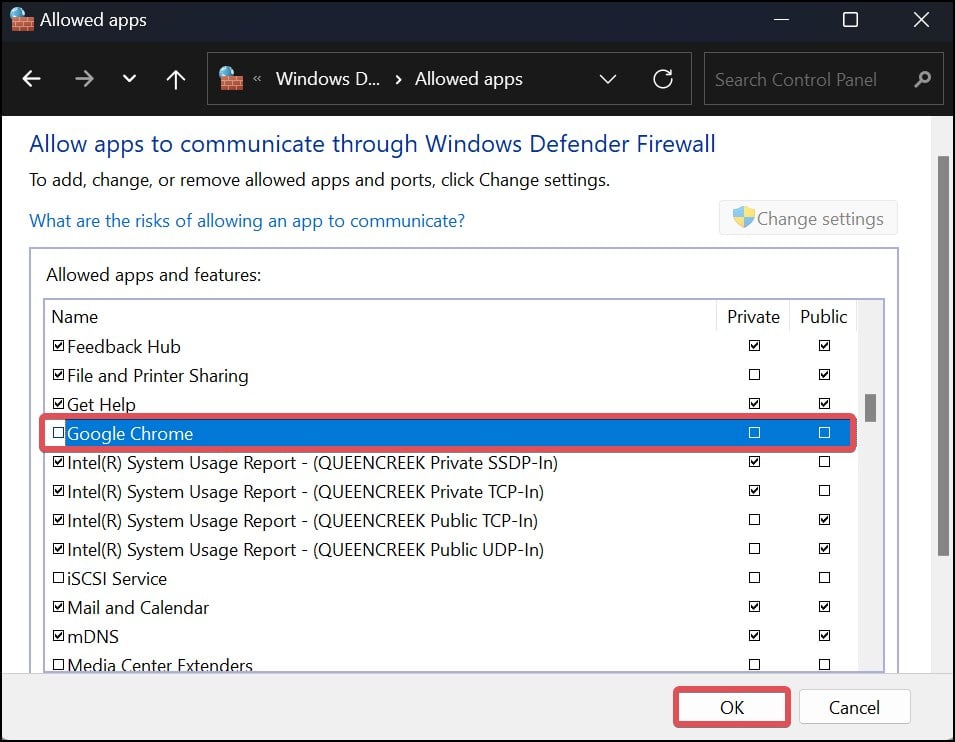
Task: Click the search magnifier icon
Action: pyautogui.click(x=923, y=79)
